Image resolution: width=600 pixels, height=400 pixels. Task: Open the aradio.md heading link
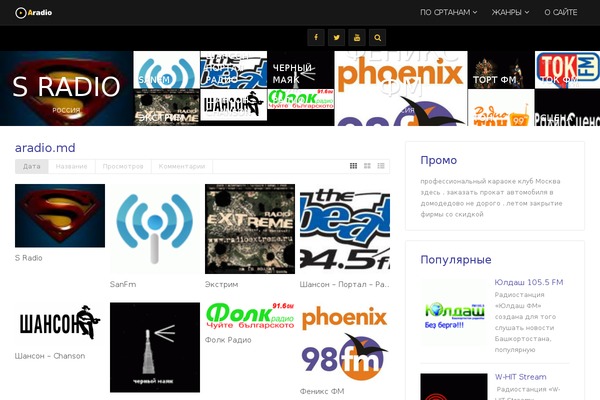tap(45, 148)
